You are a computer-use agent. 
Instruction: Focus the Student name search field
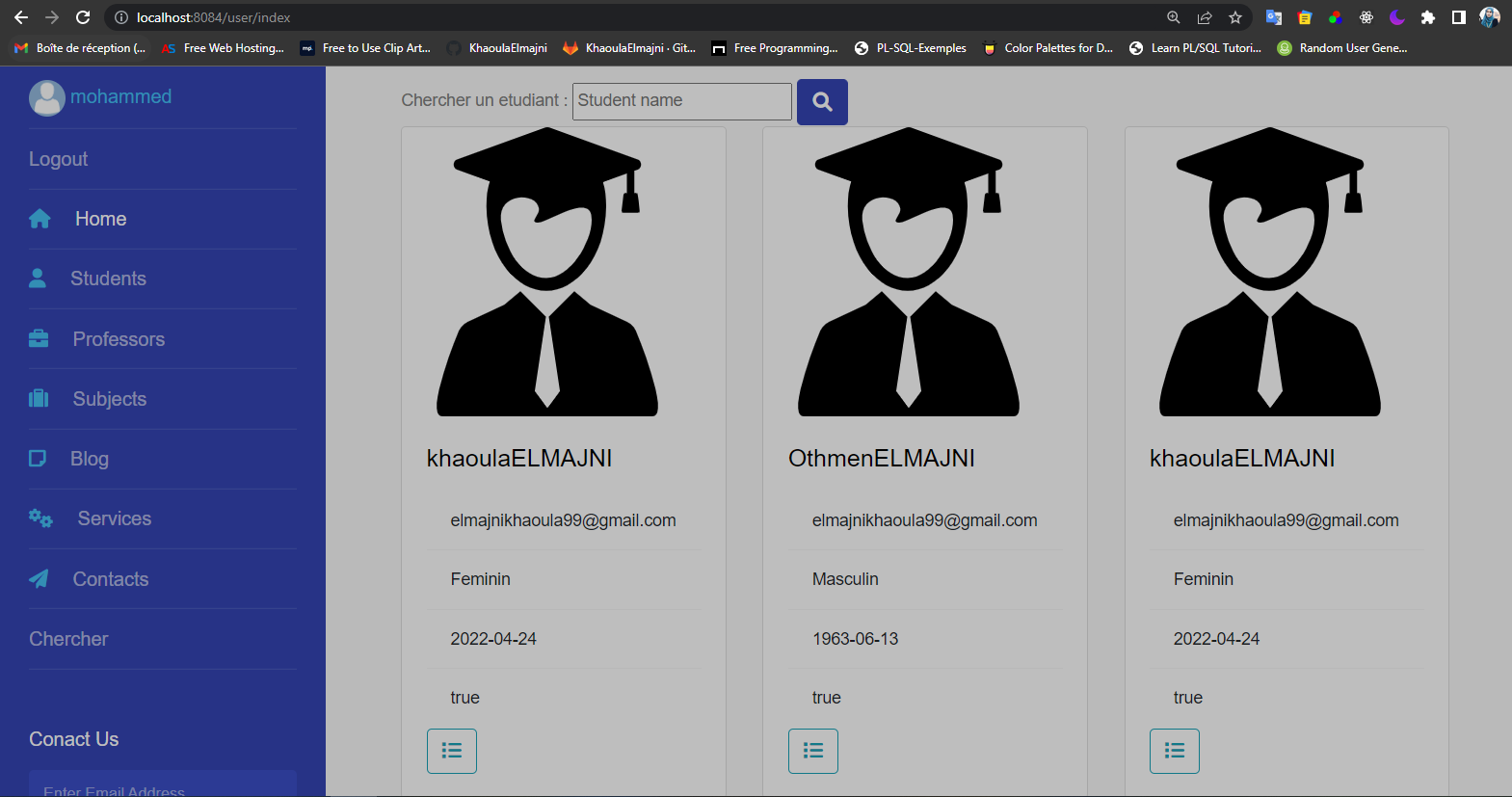[x=682, y=101]
